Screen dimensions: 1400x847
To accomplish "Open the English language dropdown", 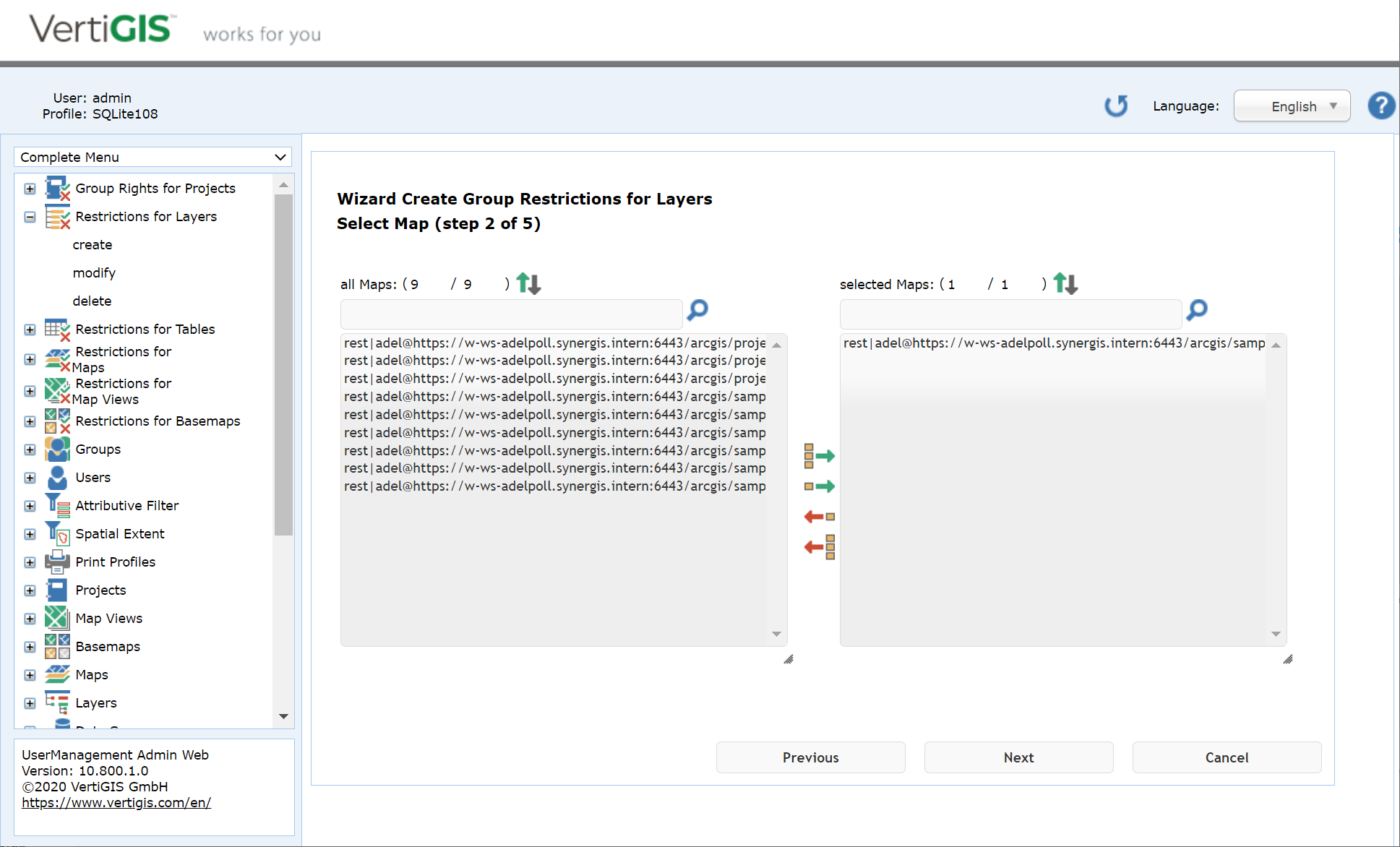I will [1292, 106].
